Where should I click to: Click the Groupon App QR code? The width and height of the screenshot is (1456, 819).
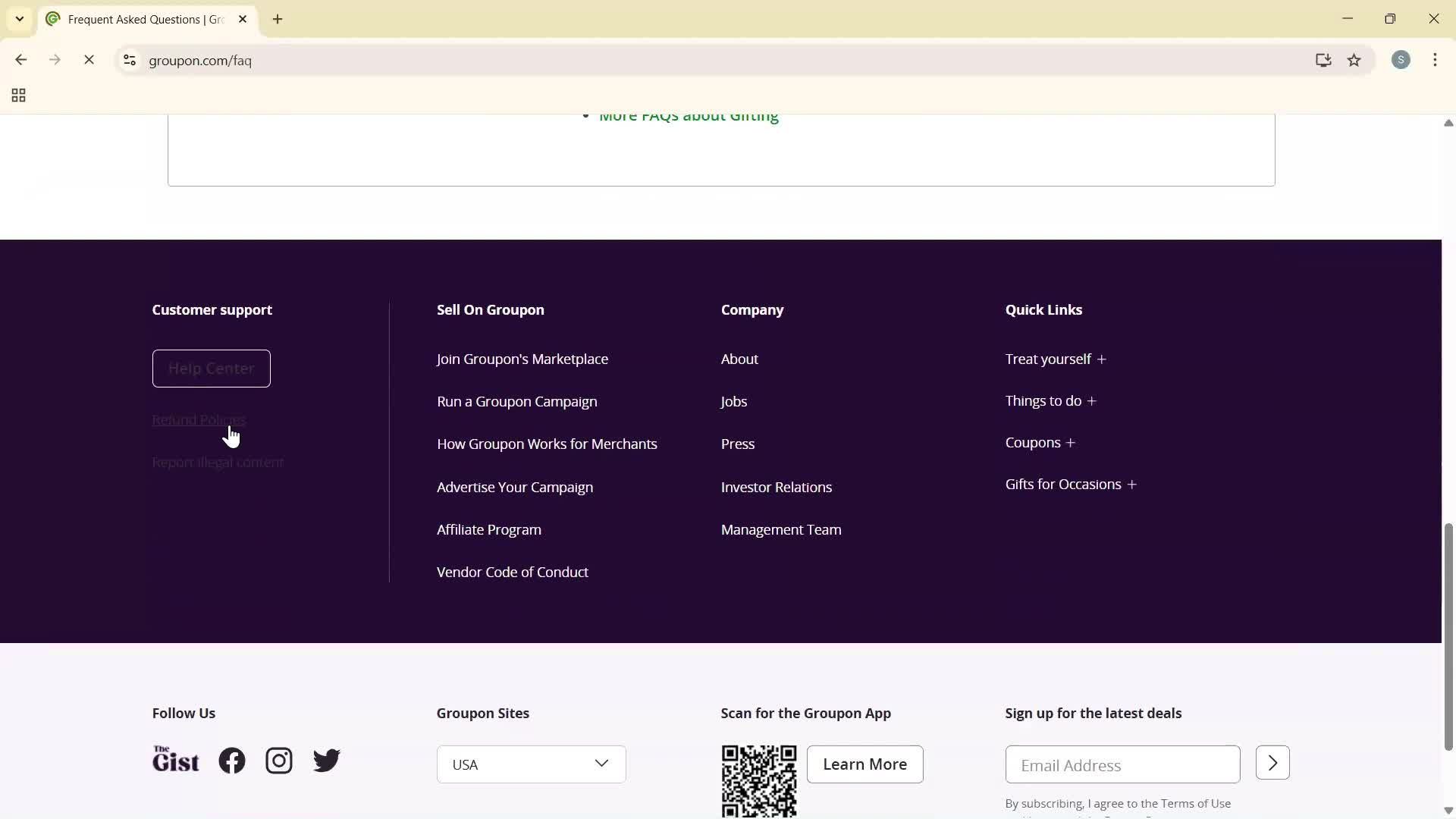click(x=758, y=781)
